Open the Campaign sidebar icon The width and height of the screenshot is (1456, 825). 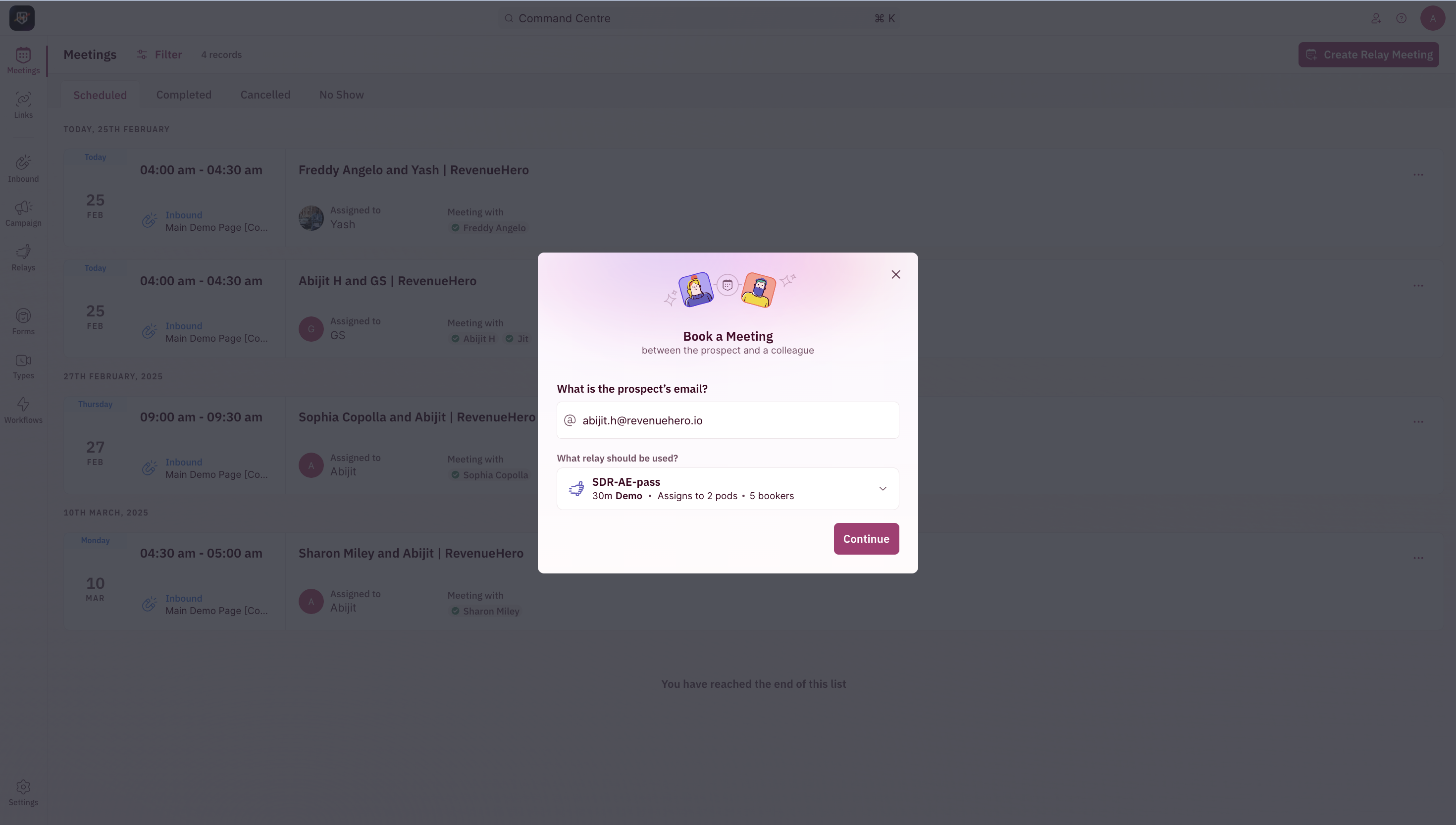[23, 213]
